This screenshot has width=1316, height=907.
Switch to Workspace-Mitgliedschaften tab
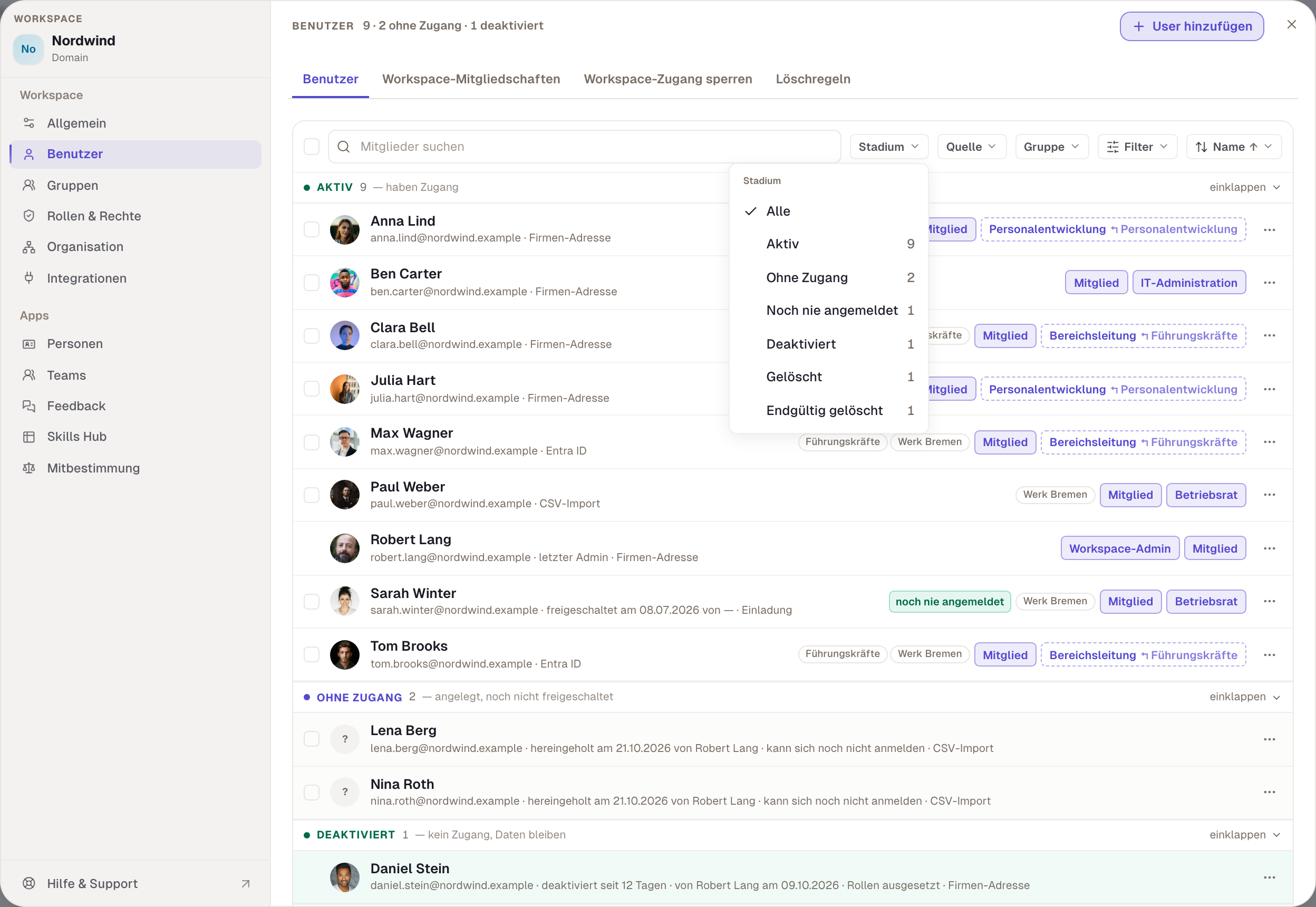[471, 79]
